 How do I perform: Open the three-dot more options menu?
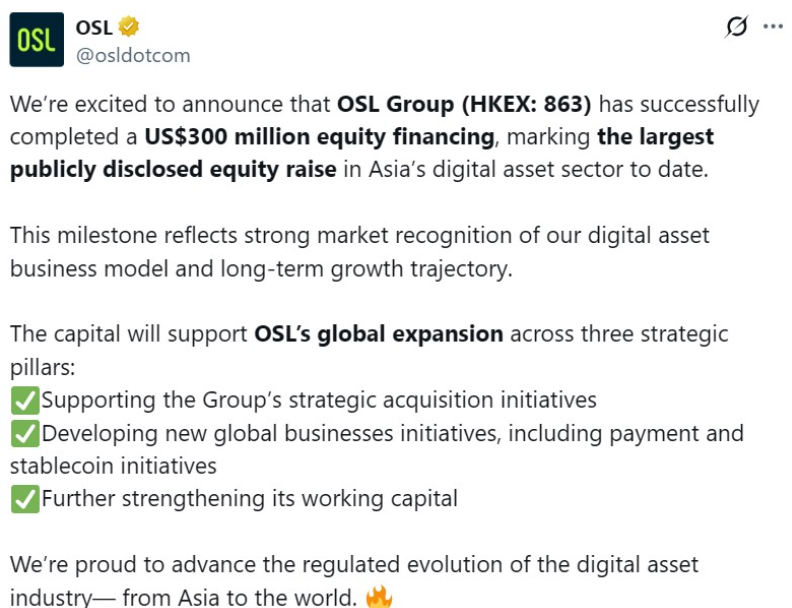coord(772,27)
